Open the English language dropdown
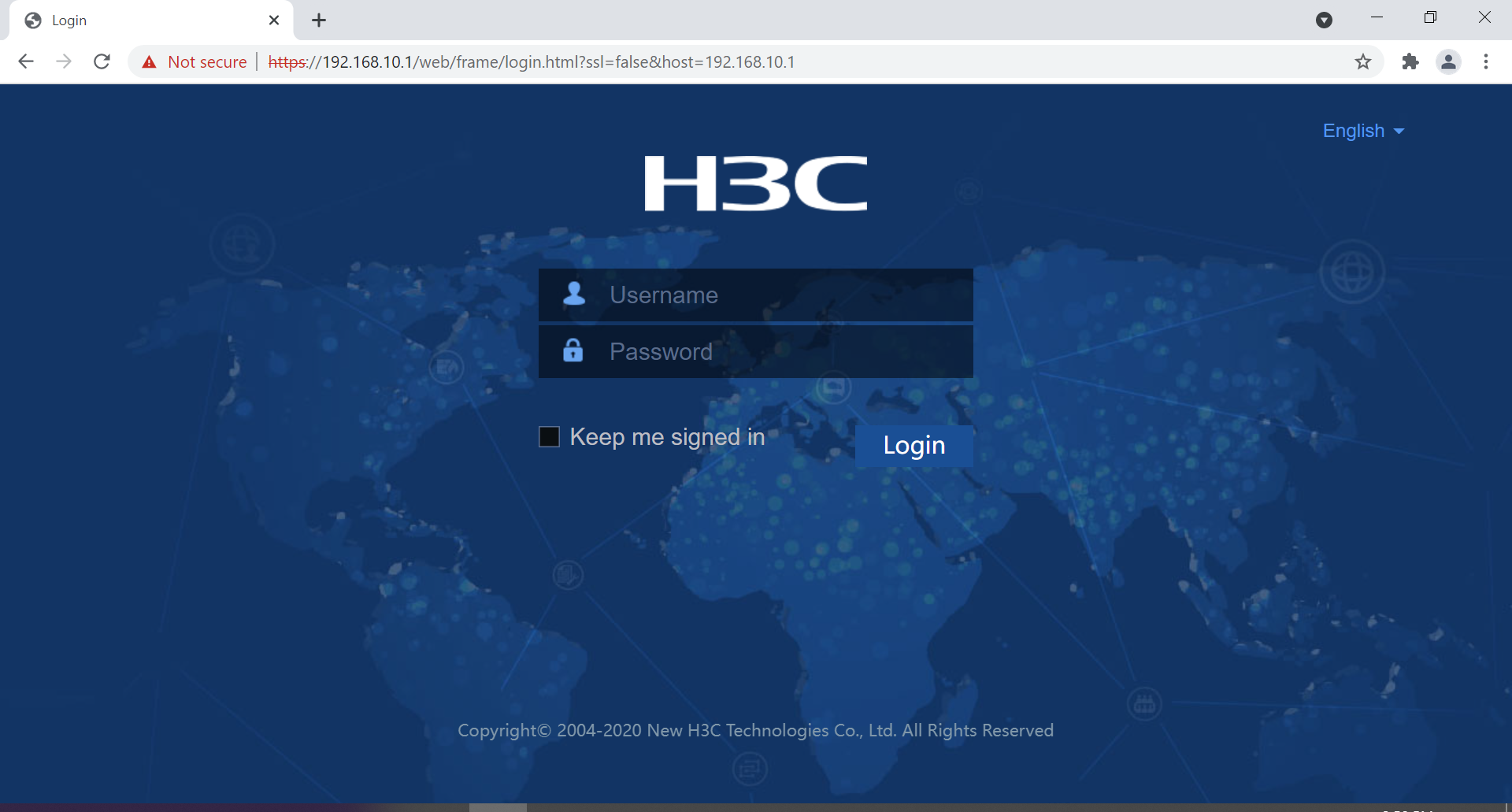This screenshot has width=1512, height=812. 1352,131
